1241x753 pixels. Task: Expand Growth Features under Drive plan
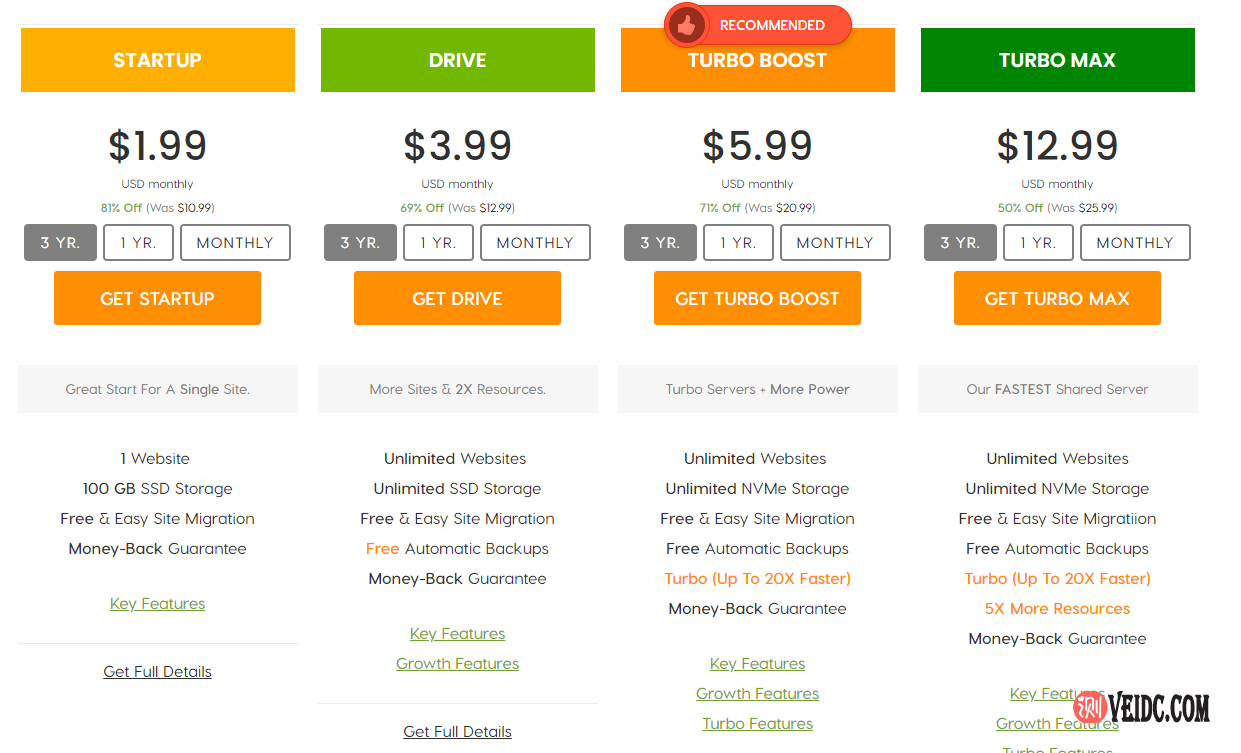coord(457,664)
